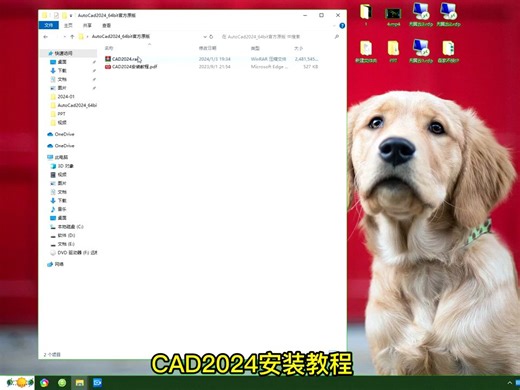Click the AutoCad2024_64bit address bar path

[x=121, y=36]
